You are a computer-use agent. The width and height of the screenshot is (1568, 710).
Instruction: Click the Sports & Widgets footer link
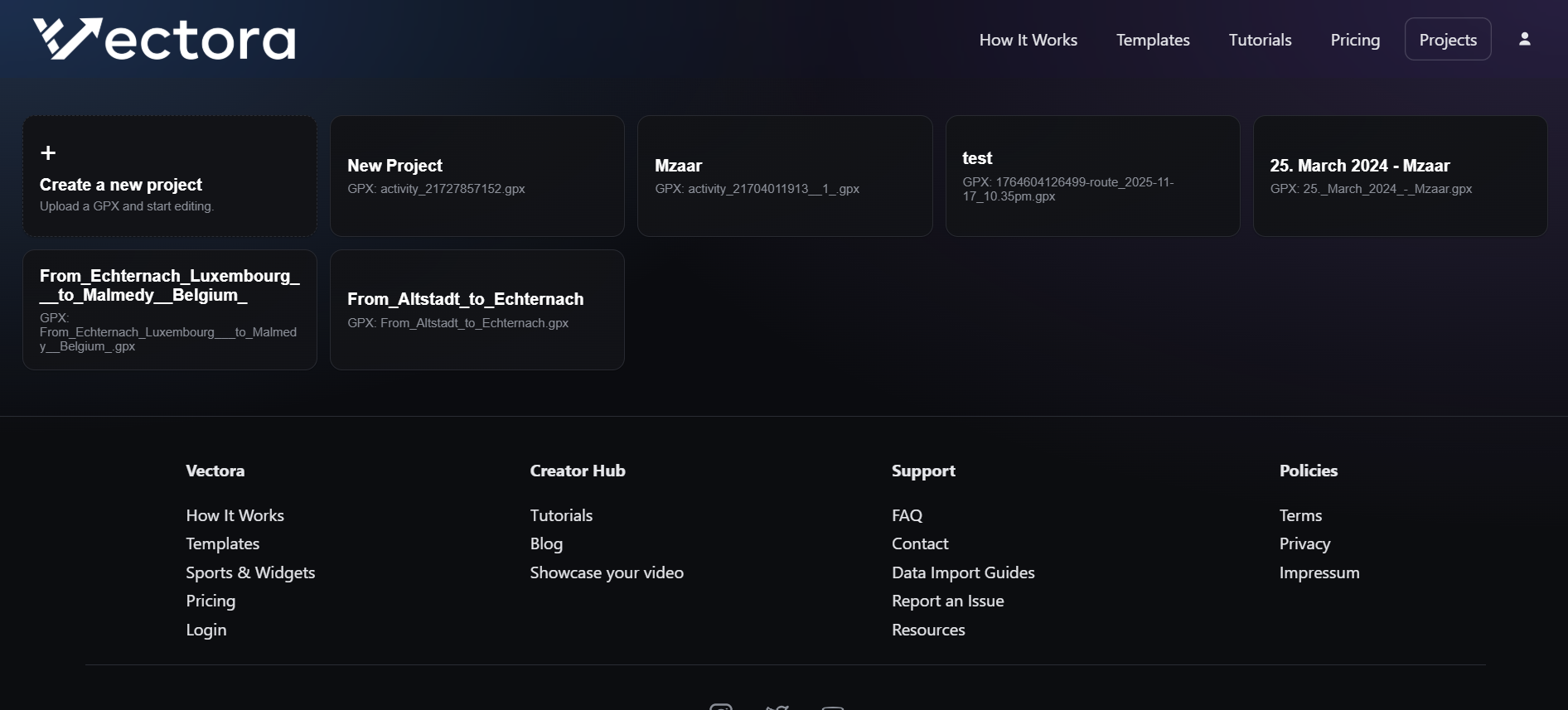point(250,572)
